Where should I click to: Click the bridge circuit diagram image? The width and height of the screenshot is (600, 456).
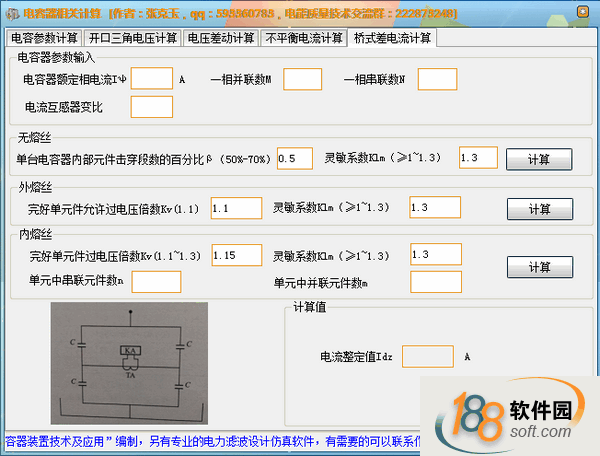[x=129, y=363]
